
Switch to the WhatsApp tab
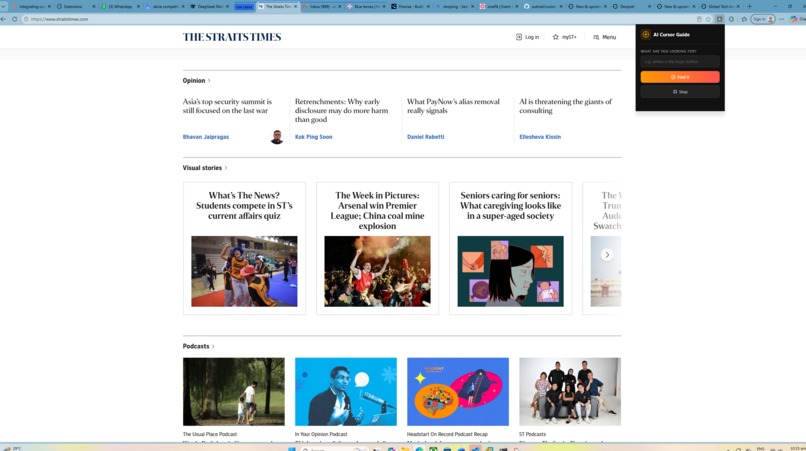118,6
